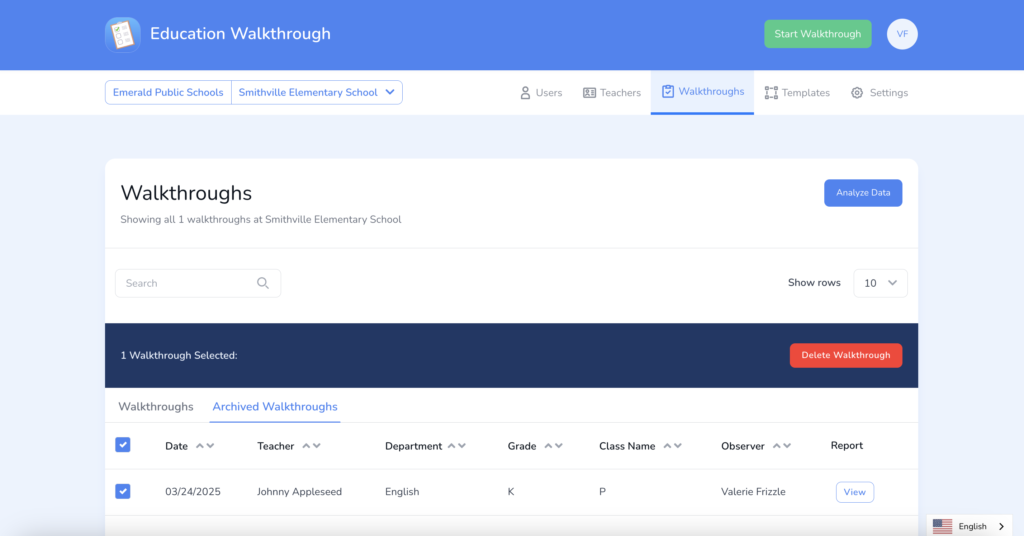Sort Class Name column descending arrow

[678, 446]
